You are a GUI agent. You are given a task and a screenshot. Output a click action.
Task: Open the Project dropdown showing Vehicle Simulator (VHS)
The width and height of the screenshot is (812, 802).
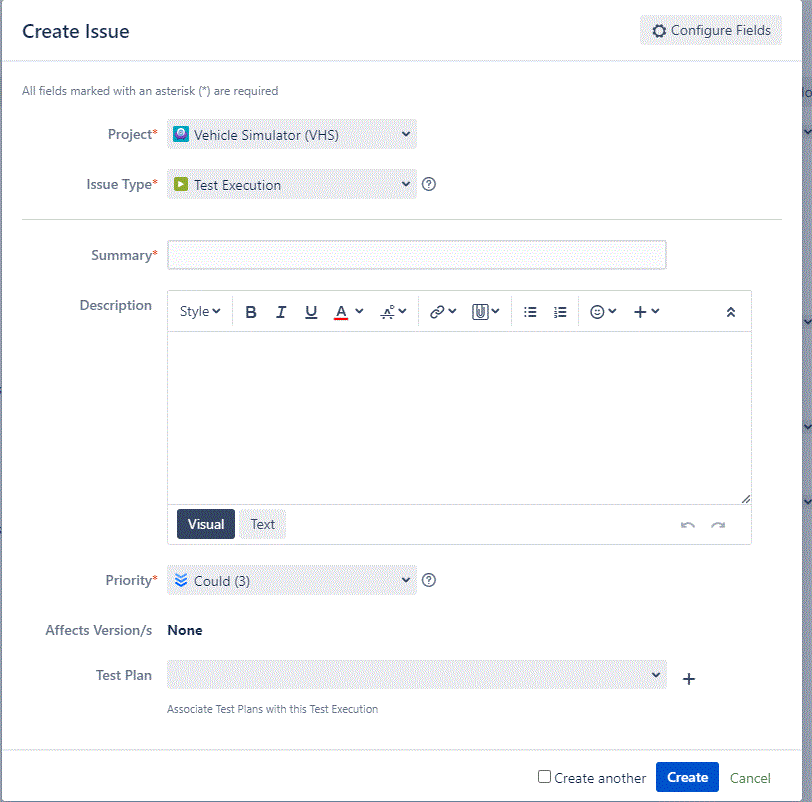pyautogui.click(x=291, y=133)
